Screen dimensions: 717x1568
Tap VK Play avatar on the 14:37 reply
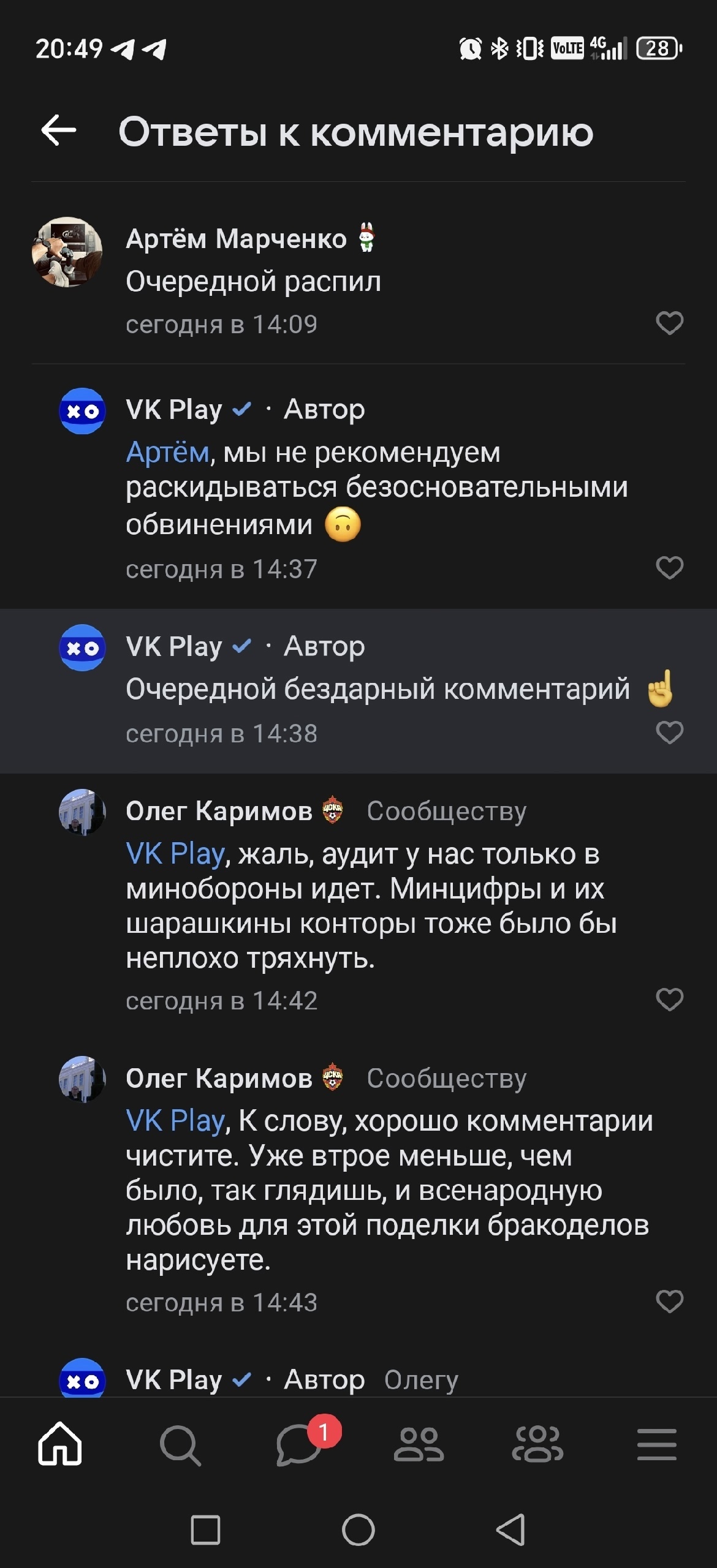(82, 411)
